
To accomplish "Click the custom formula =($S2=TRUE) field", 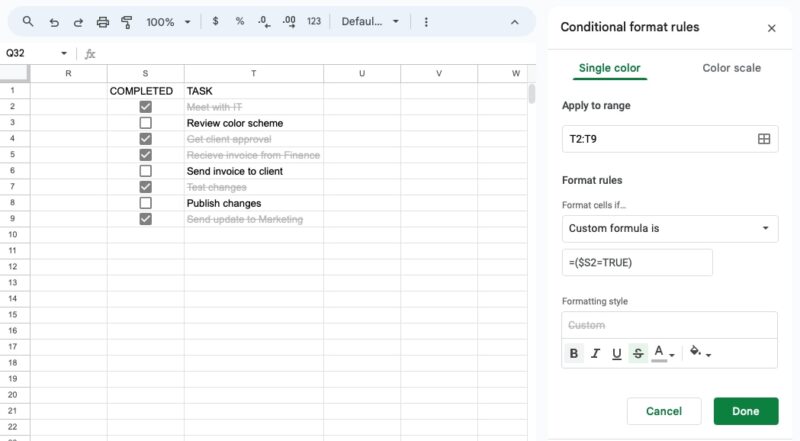I will tap(637, 262).
